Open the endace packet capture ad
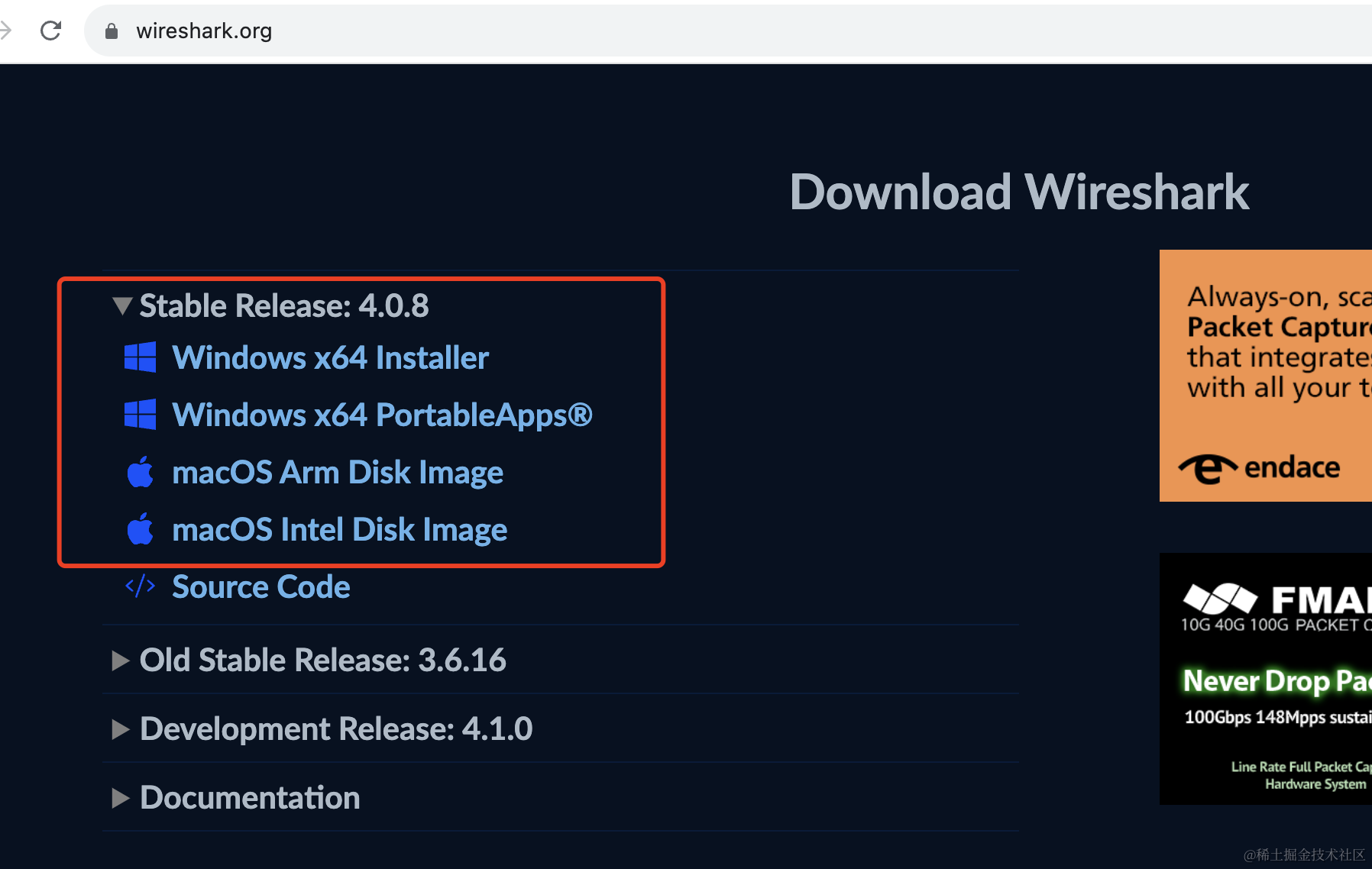This screenshot has width=1372, height=869. (x=1266, y=376)
